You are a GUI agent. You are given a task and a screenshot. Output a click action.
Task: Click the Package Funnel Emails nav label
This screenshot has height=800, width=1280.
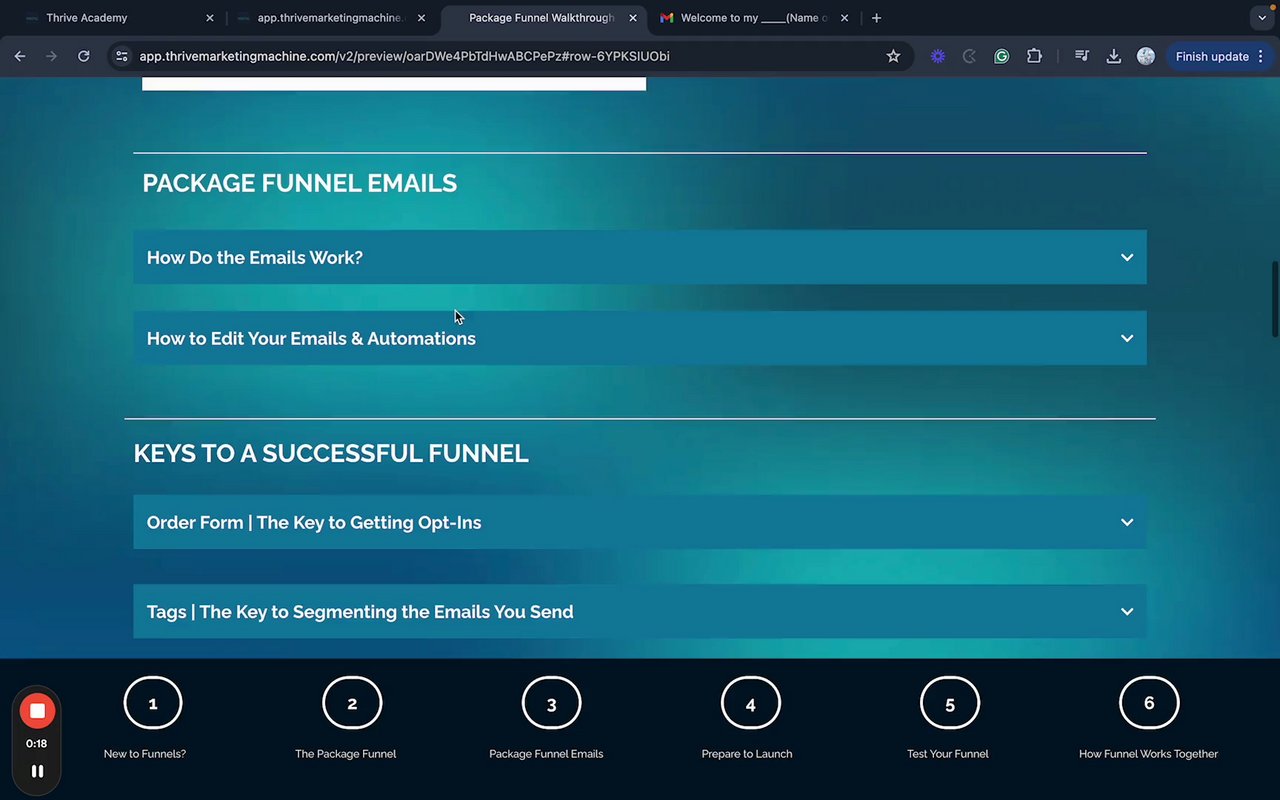coord(546,754)
